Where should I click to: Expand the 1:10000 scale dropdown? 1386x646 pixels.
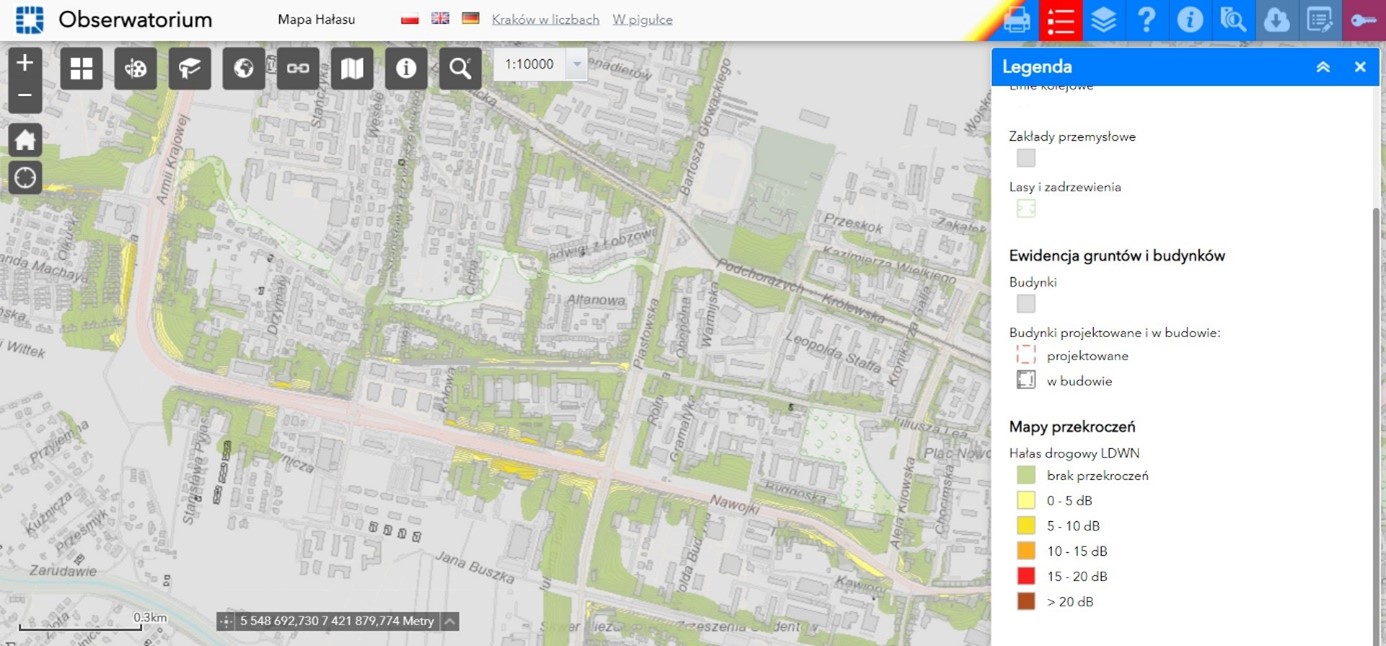click(x=575, y=64)
